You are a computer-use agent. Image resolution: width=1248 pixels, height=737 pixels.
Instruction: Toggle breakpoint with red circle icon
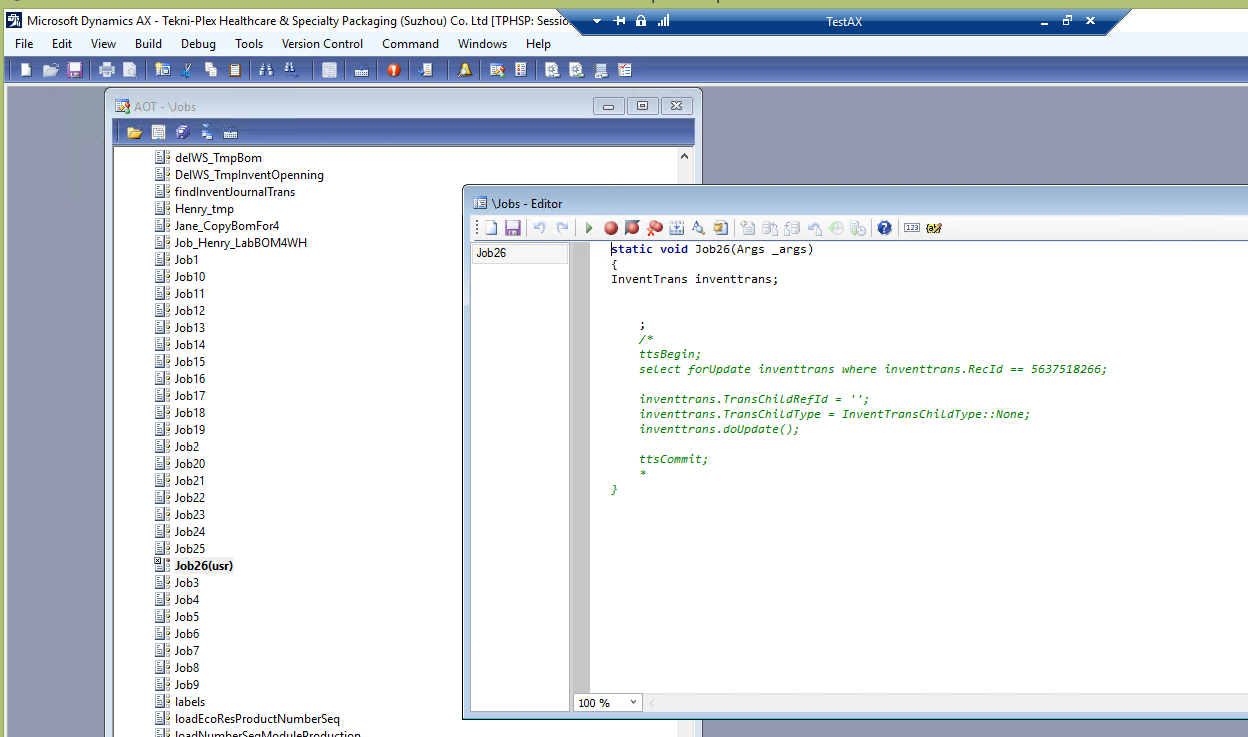(x=611, y=228)
